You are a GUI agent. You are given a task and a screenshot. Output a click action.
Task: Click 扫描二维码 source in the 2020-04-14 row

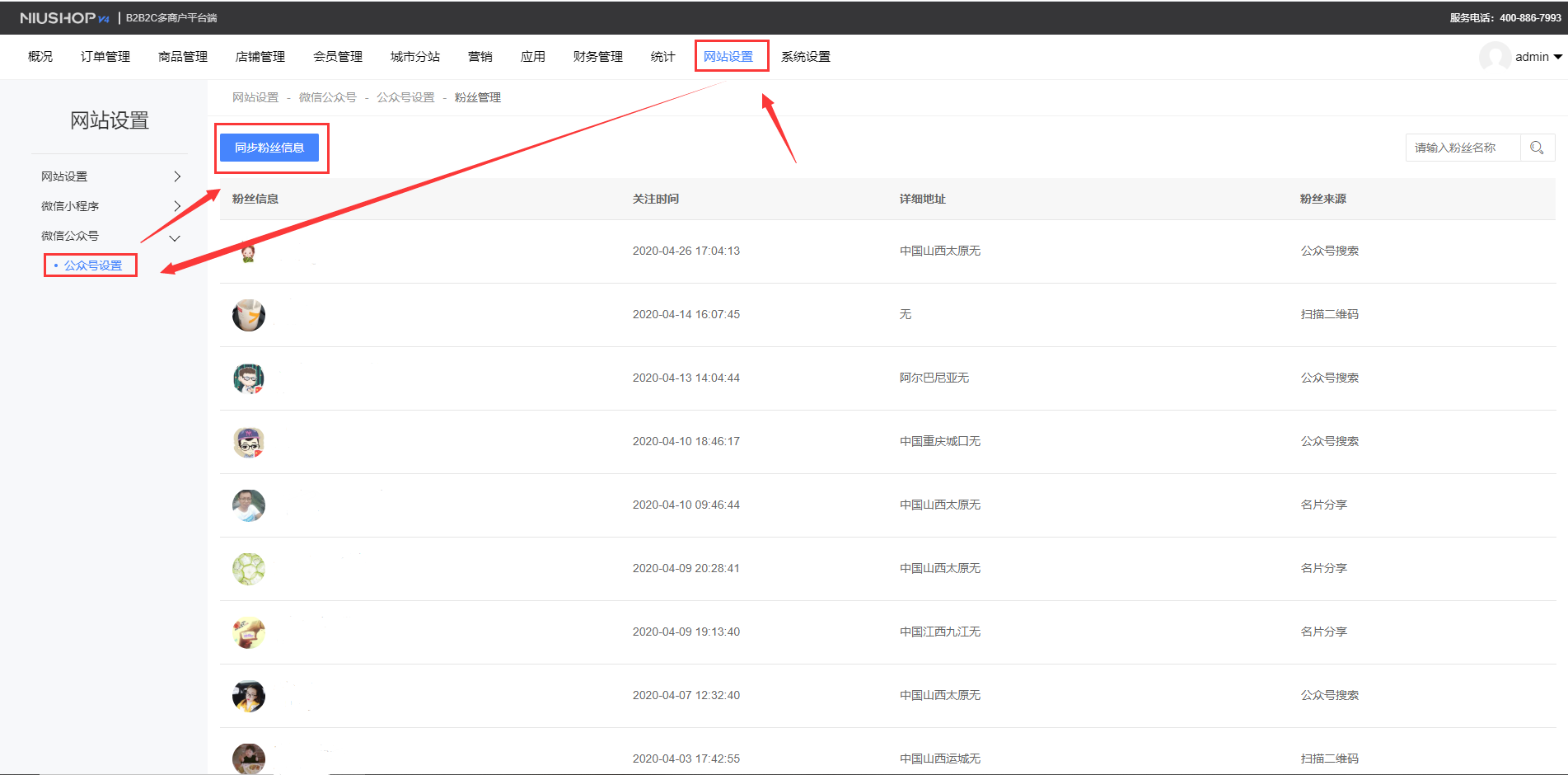1330,314
